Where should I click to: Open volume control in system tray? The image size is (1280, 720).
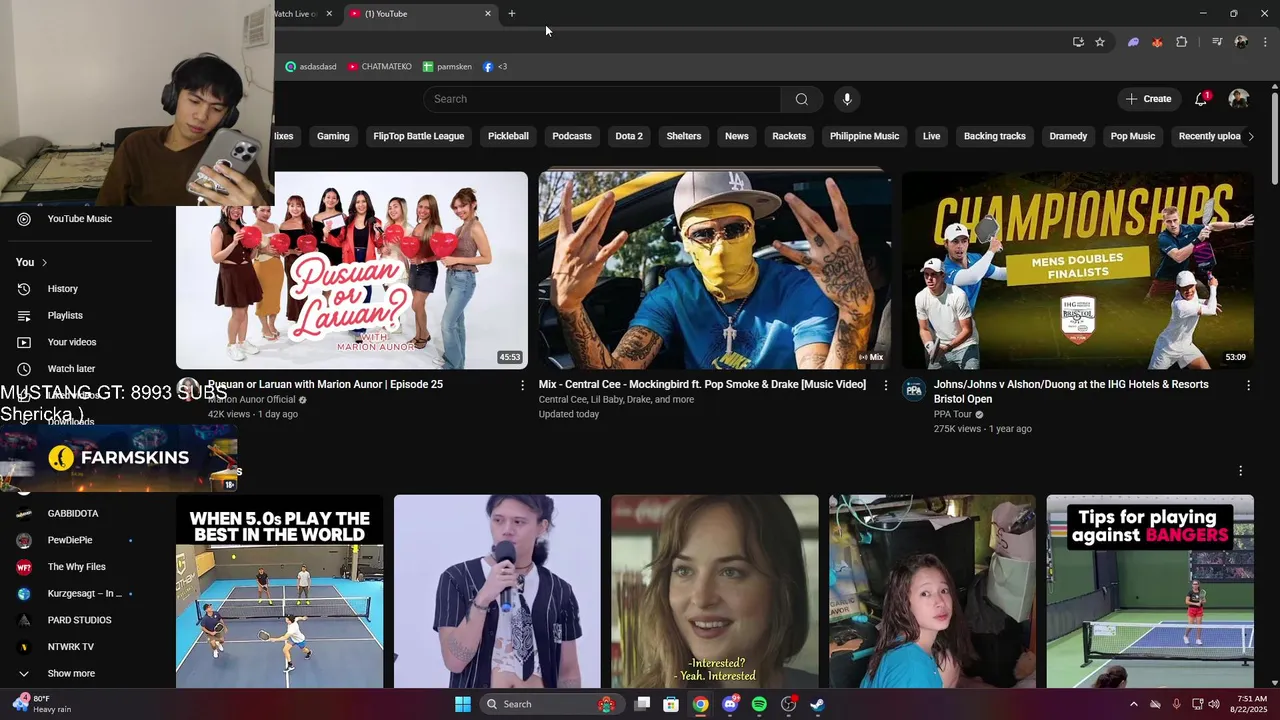coord(1214,704)
